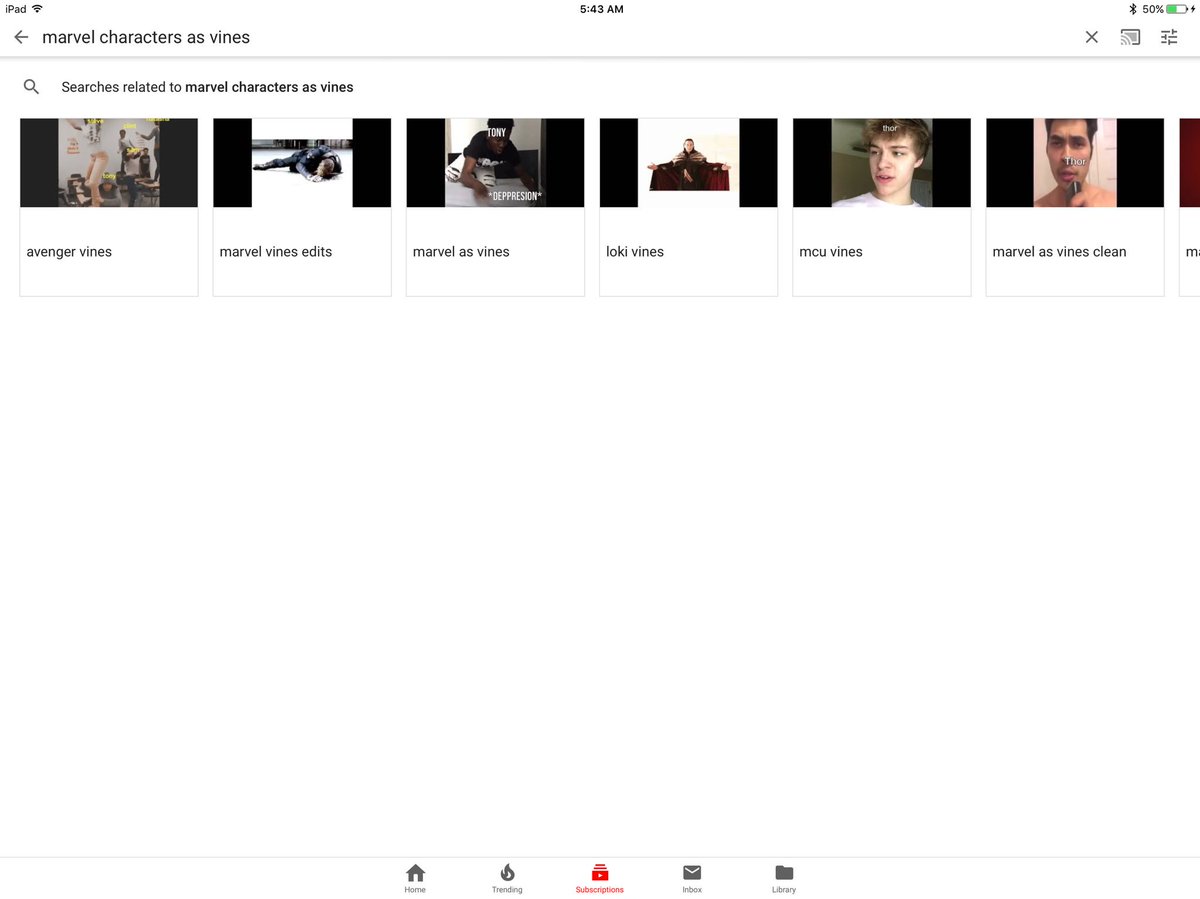This screenshot has width=1200, height=899.
Task: Clear the search text with X icon
Action: (x=1091, y=37)
